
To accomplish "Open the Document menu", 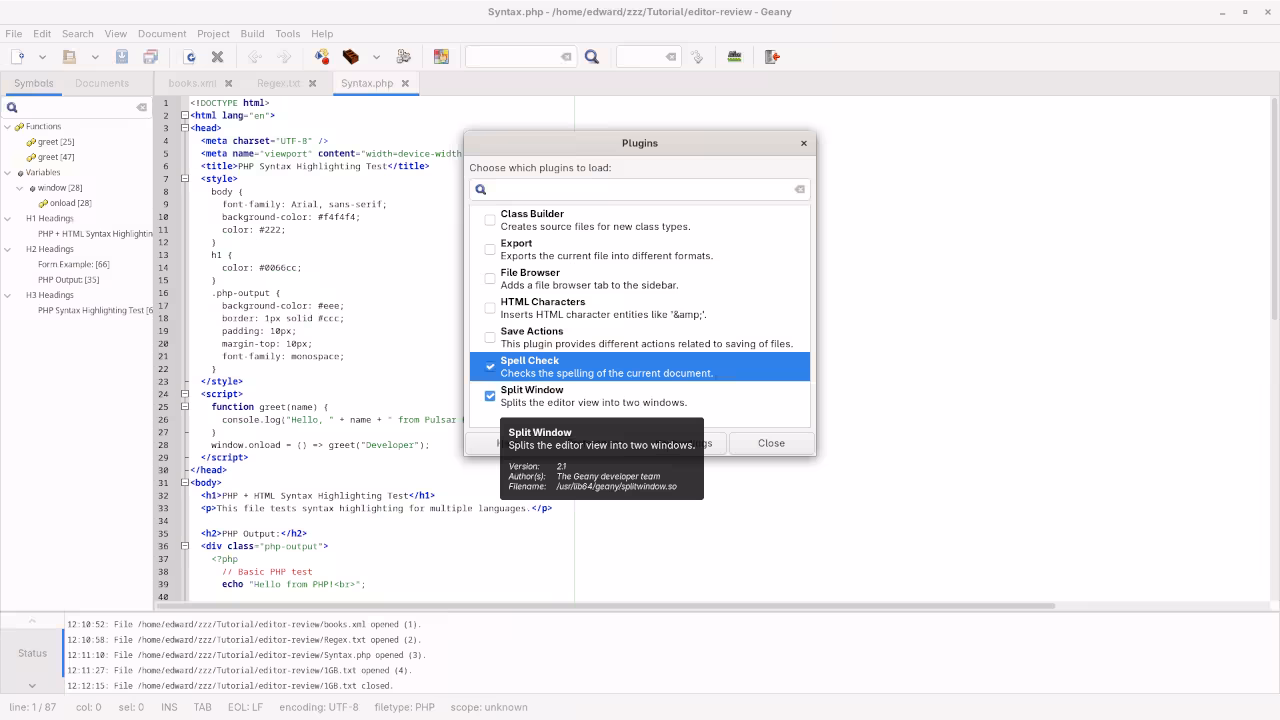I will (x=162, y=33).
